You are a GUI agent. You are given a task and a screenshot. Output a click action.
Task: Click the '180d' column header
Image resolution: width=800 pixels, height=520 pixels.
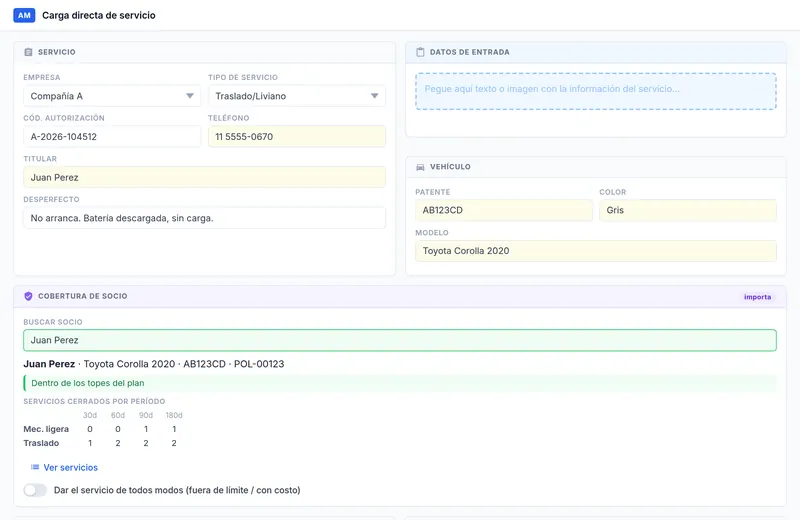(174, 415)
